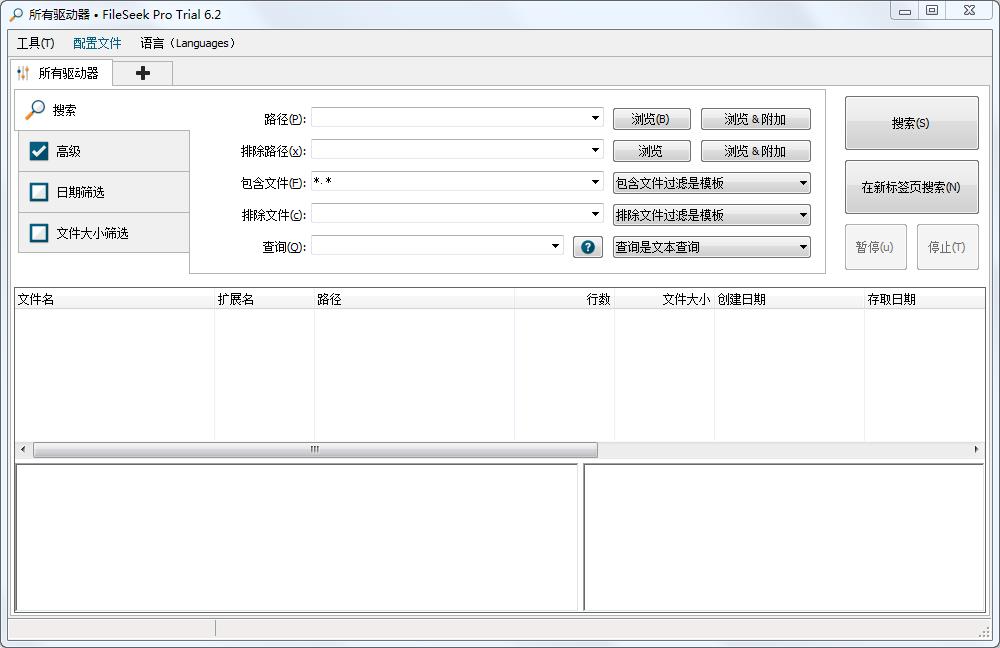Click inside the 查询 input field
The image size is (1000, 648).
(430, 247)
